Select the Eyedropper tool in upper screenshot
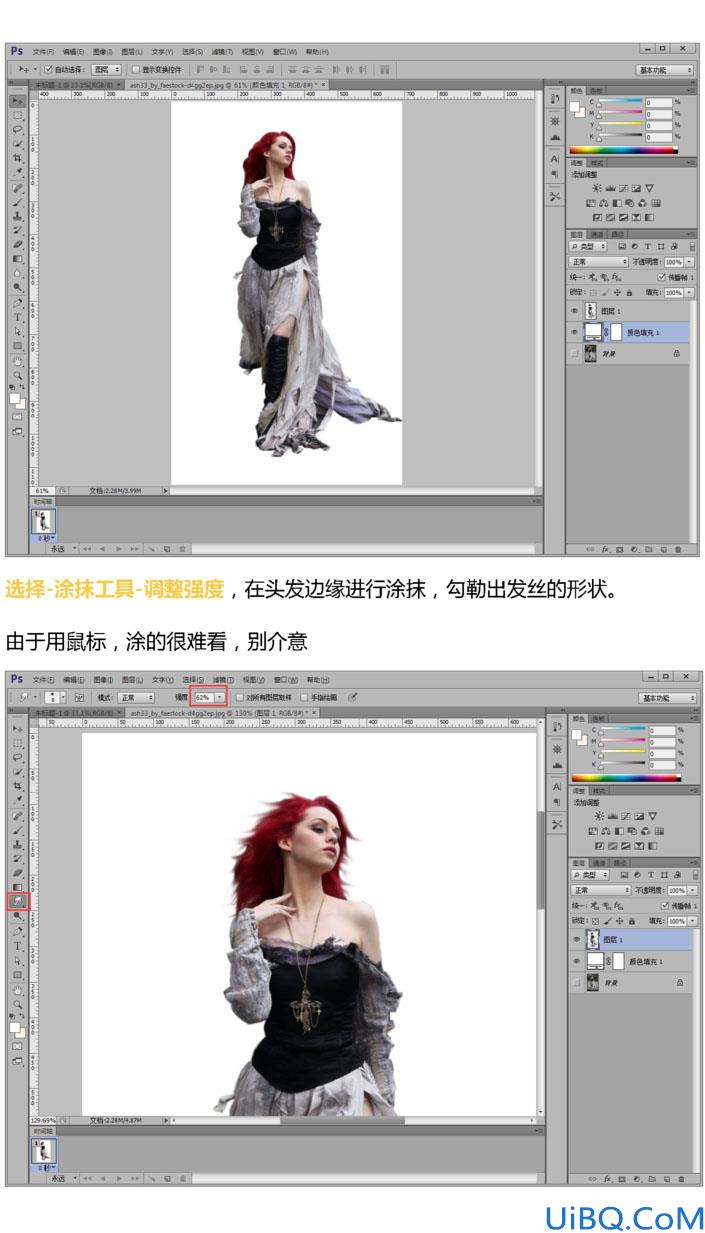This screenshot has height=1233, width=705. pos(18,171)
